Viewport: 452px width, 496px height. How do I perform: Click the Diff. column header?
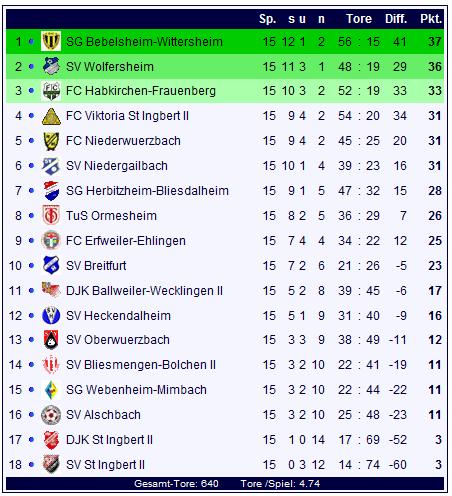click(x=396, y=19)
